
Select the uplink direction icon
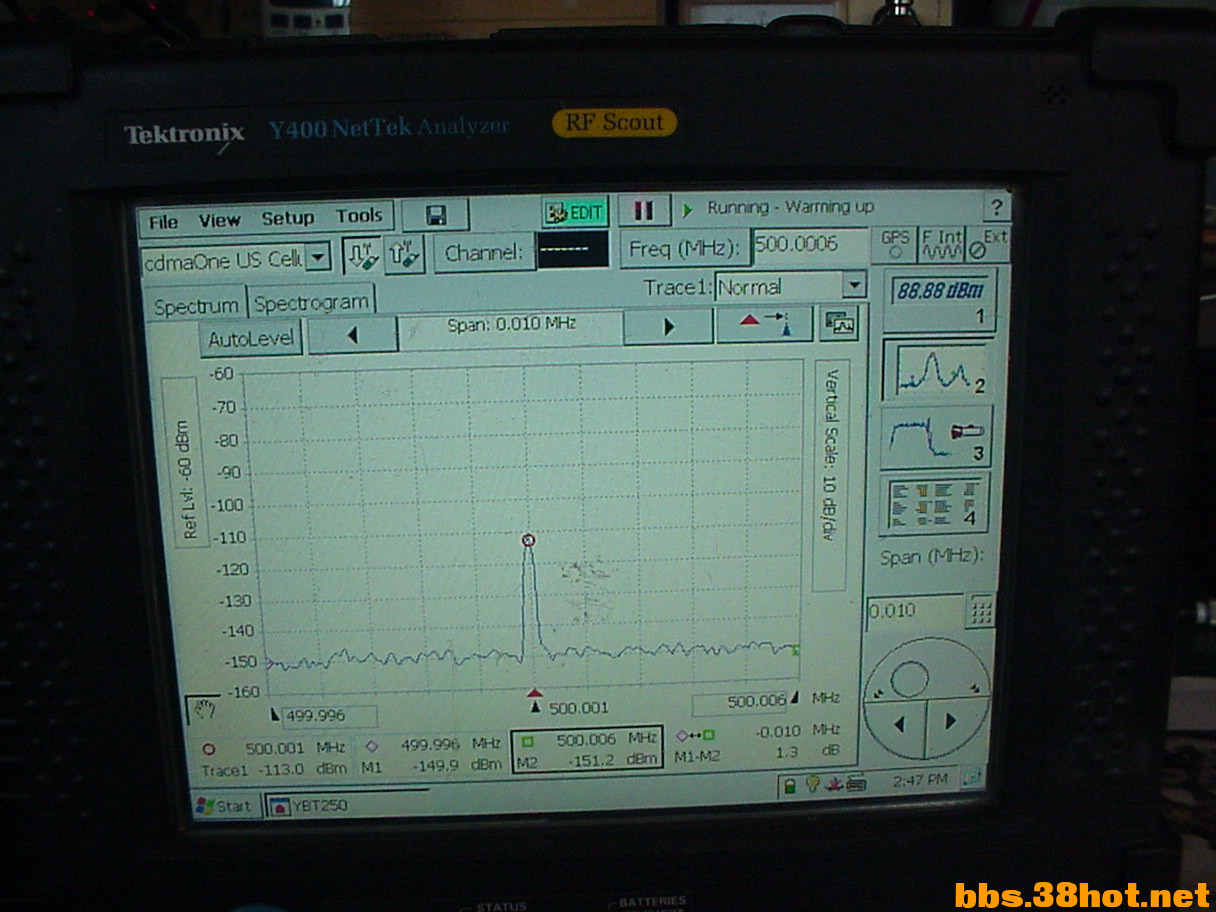click(404, 253)
